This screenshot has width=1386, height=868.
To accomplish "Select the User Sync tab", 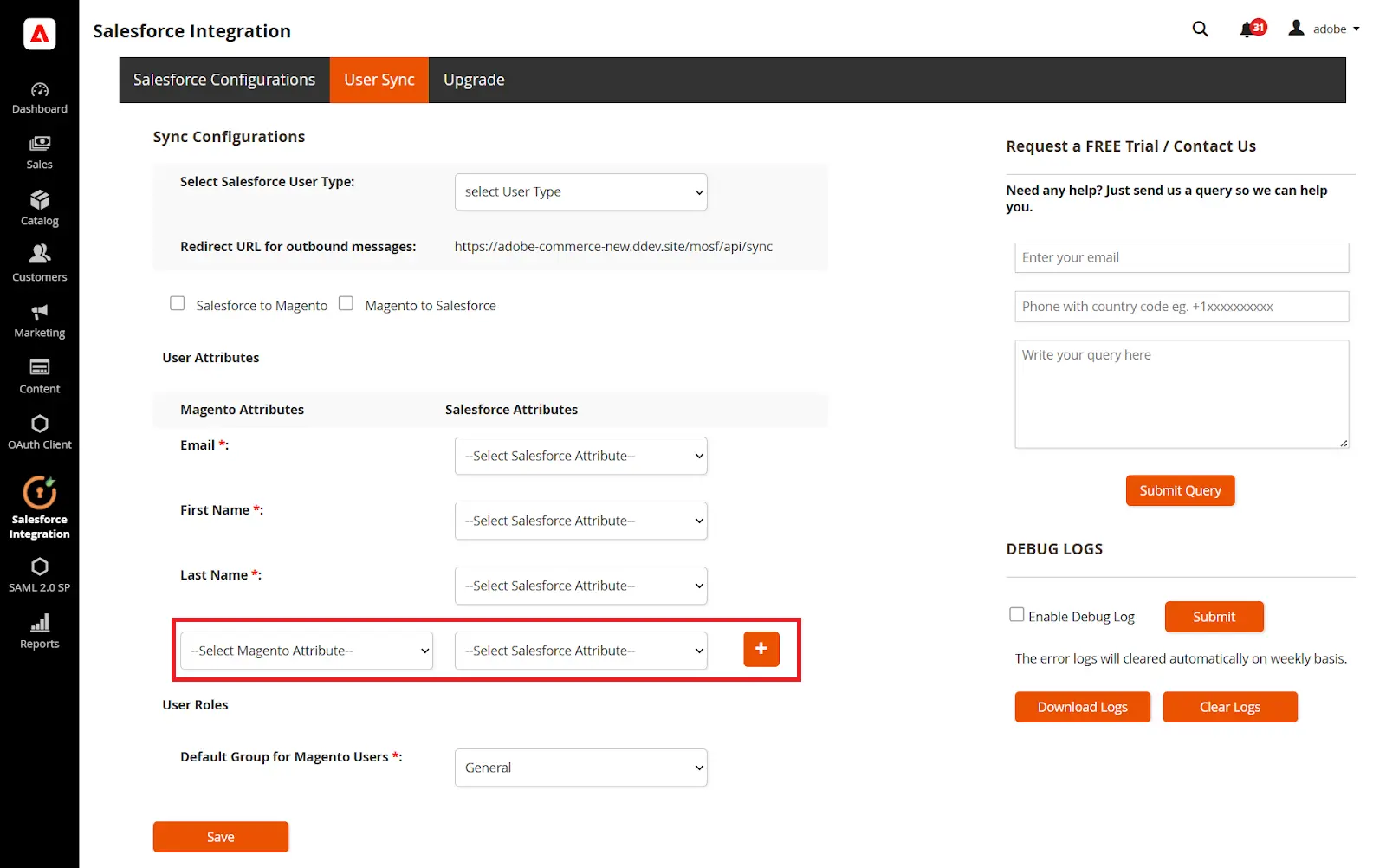I will click(379, 80).
